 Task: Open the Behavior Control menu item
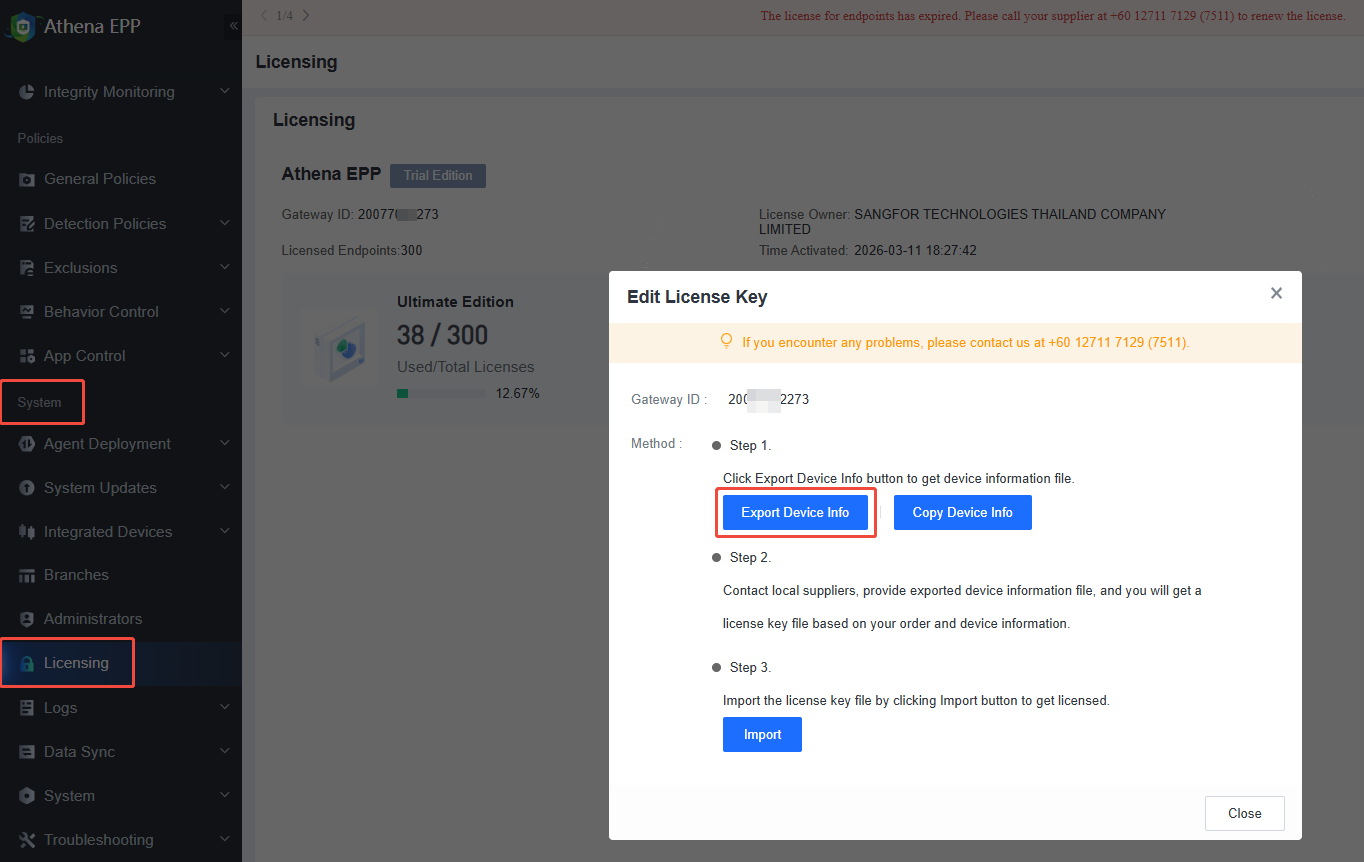pyautogui.click(x=121, y=312)
